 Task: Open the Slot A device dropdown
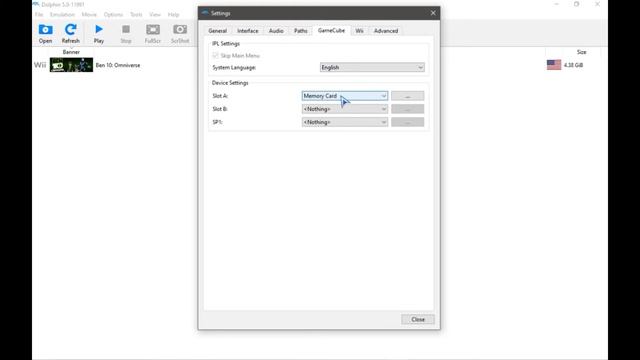(344, 96)
